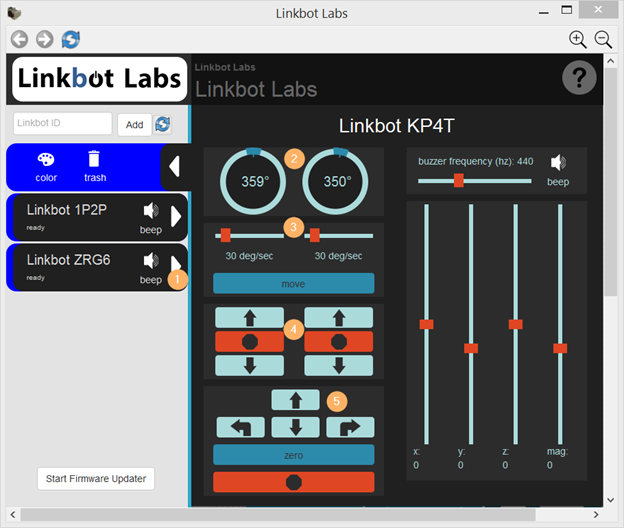The width and height of the screenshot is (624, 528).
Task: Start the Firmware Updater
Action: [96, 479]
